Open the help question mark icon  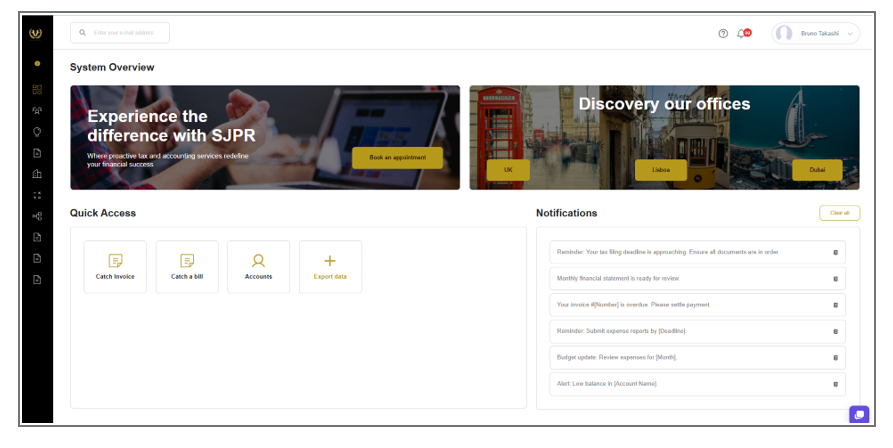tap(723, 33)
